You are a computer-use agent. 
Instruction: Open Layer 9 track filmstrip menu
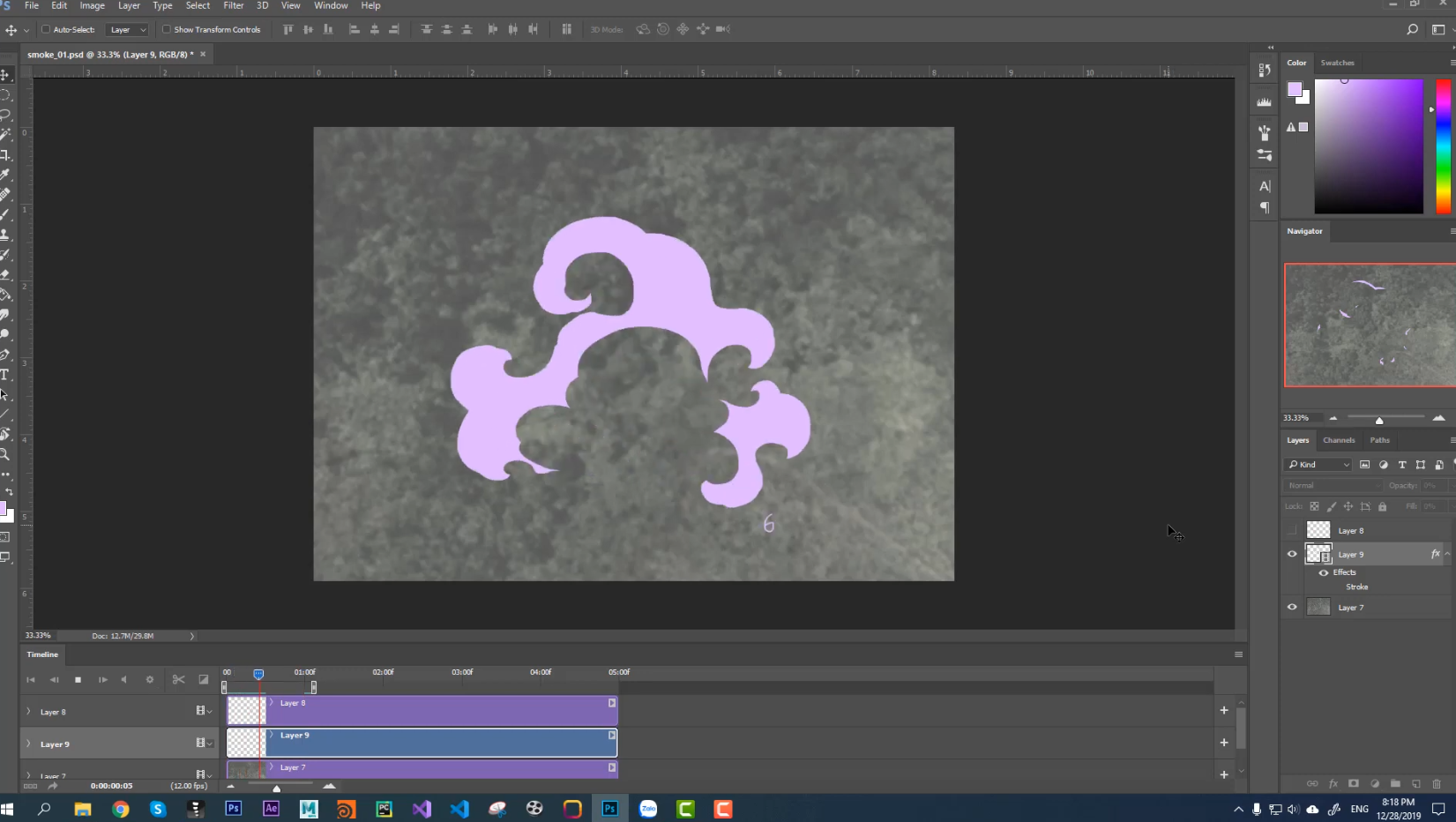pyautogui.click(x=204, y=743)
